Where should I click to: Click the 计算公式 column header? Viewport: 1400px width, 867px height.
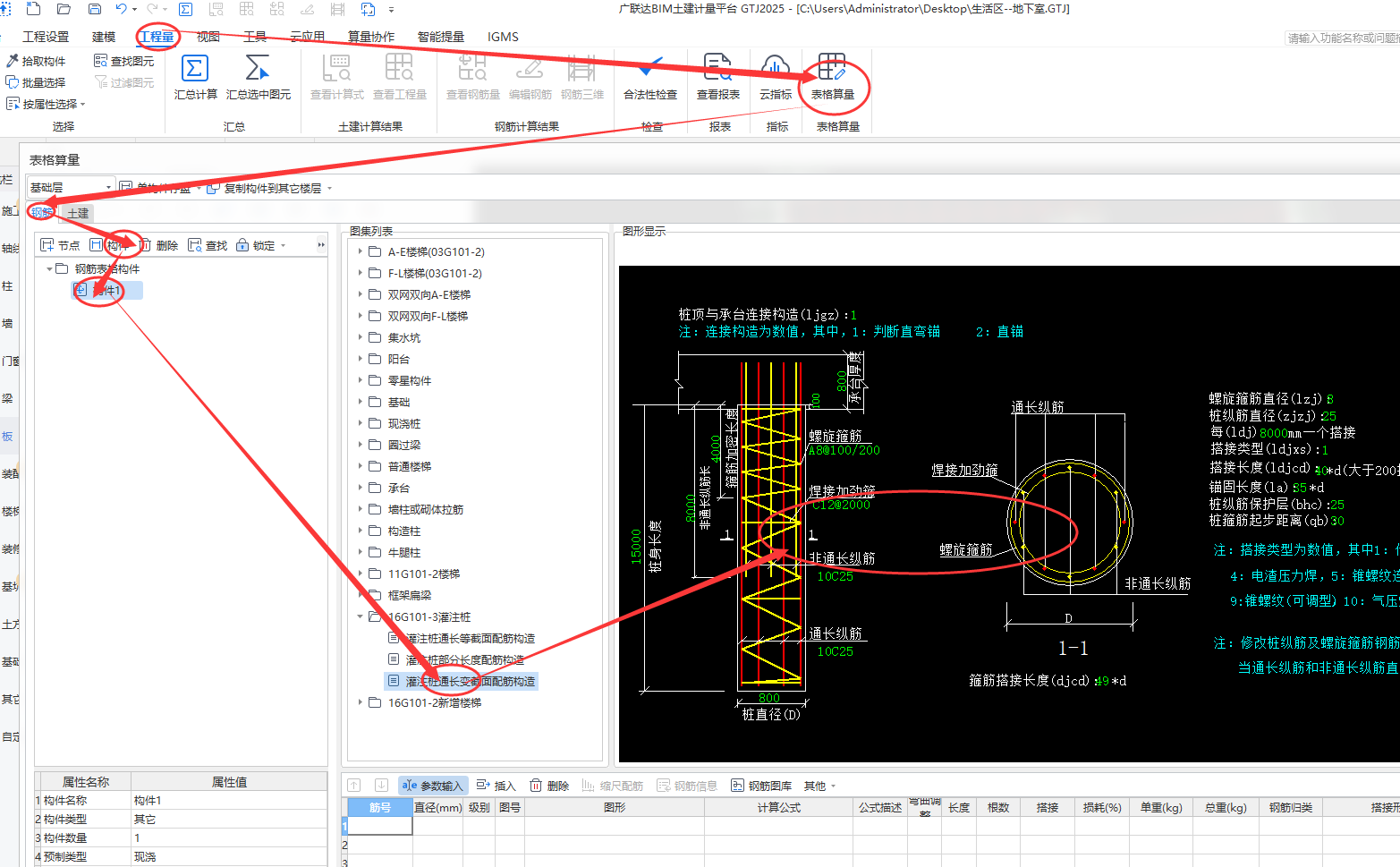point(779,807)
